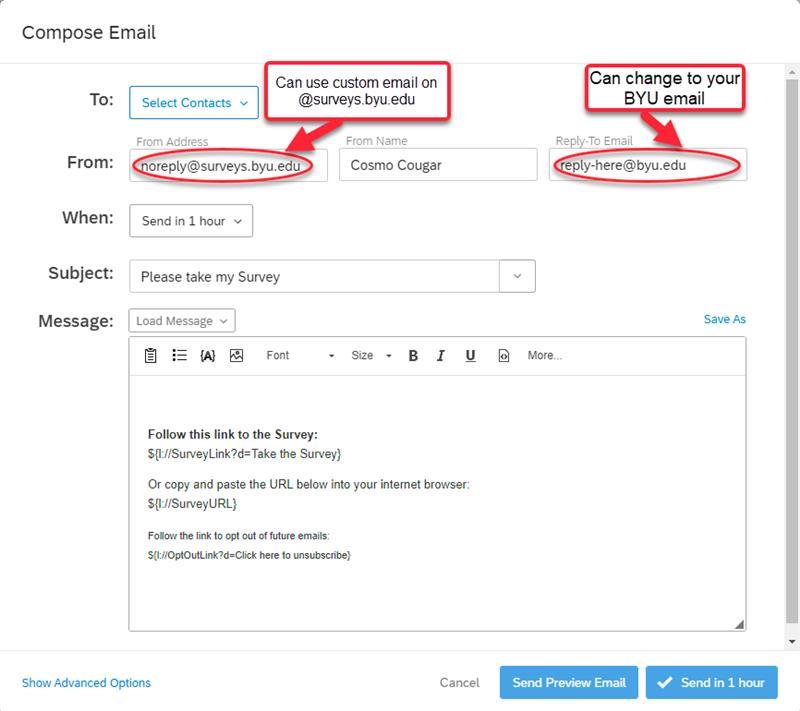800x711 pixels.
Task: Open the source code view icon
Action: click(503, 355)
